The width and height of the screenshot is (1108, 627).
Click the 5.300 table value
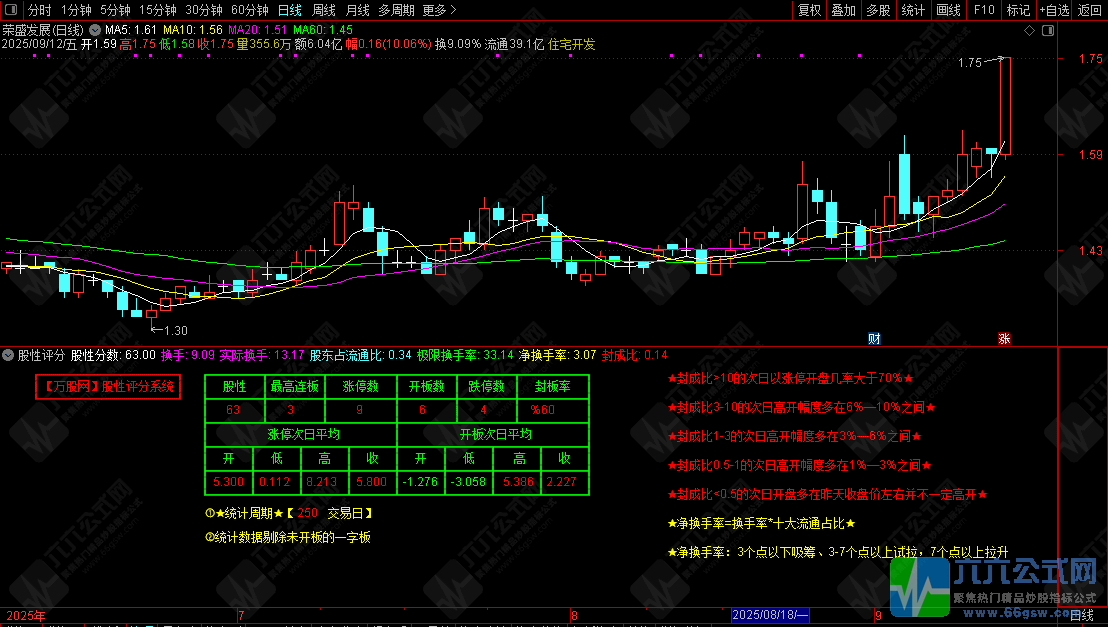point(228,482)
